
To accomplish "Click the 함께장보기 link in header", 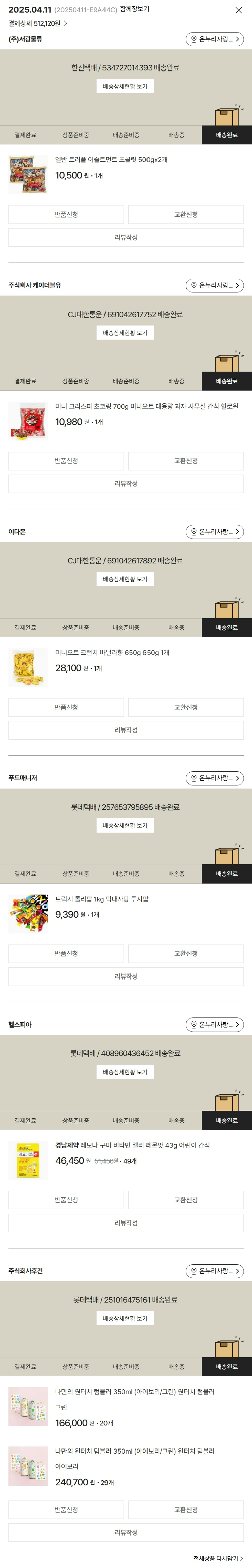I will [134, 10].
